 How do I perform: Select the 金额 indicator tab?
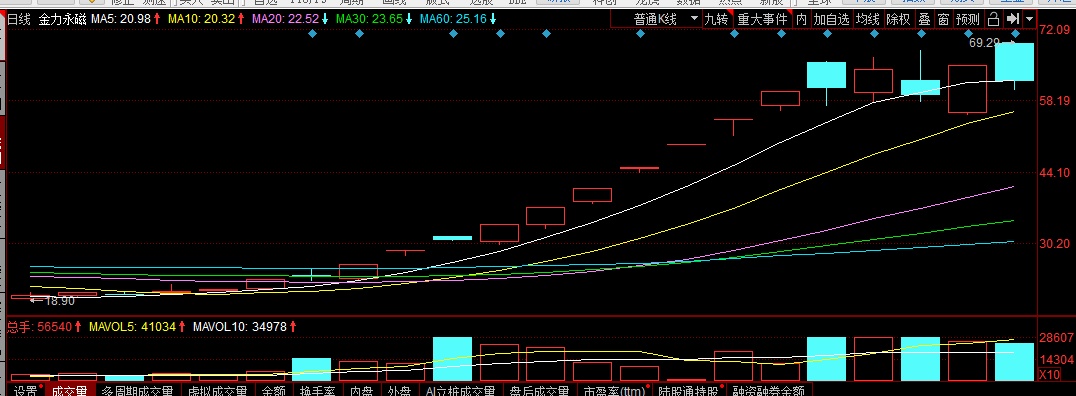pyautogui.click(x=273, y=391)
